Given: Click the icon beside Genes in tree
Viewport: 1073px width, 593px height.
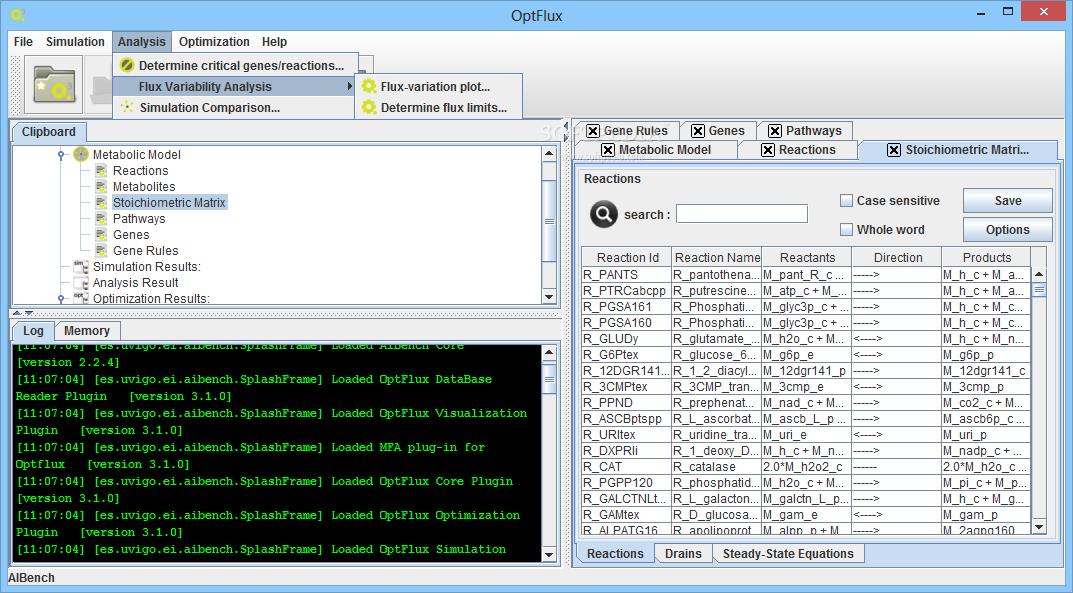Looking at the screenshot, I should [101, 235].
